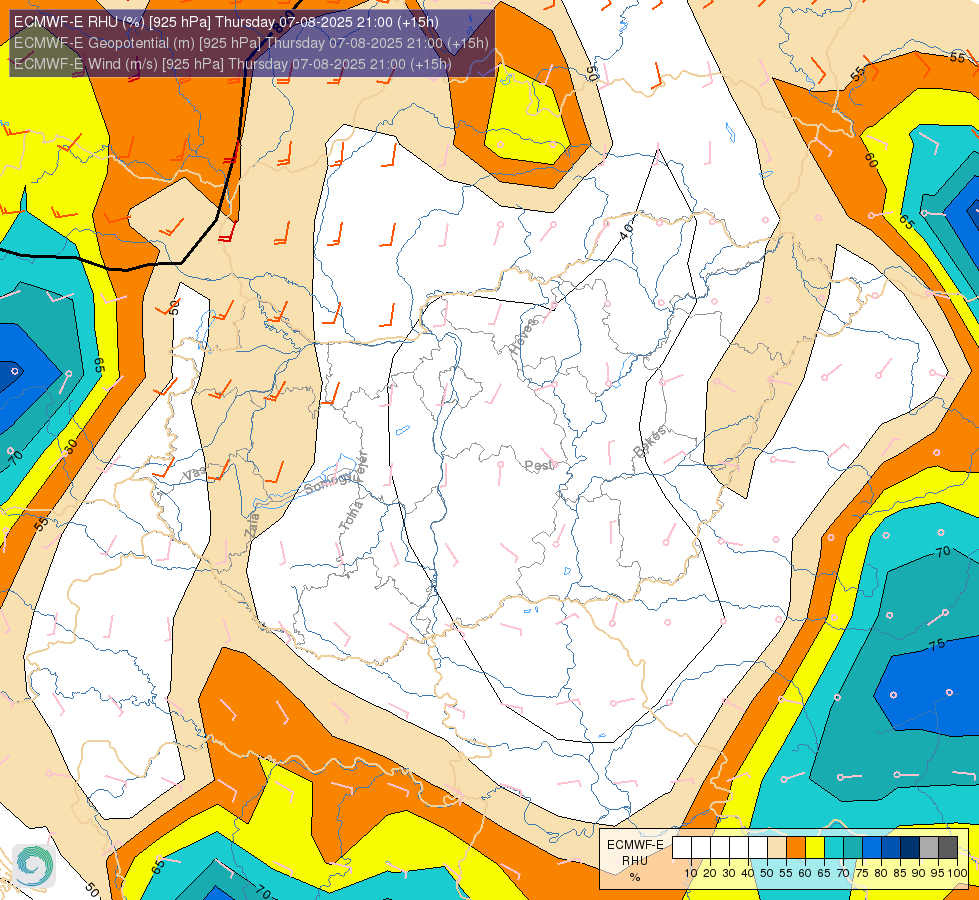The width and height of the screenshot is (979, 900).
Task: Click the swirl logo icon in the bottom-left corner
Action: [34, 866]
